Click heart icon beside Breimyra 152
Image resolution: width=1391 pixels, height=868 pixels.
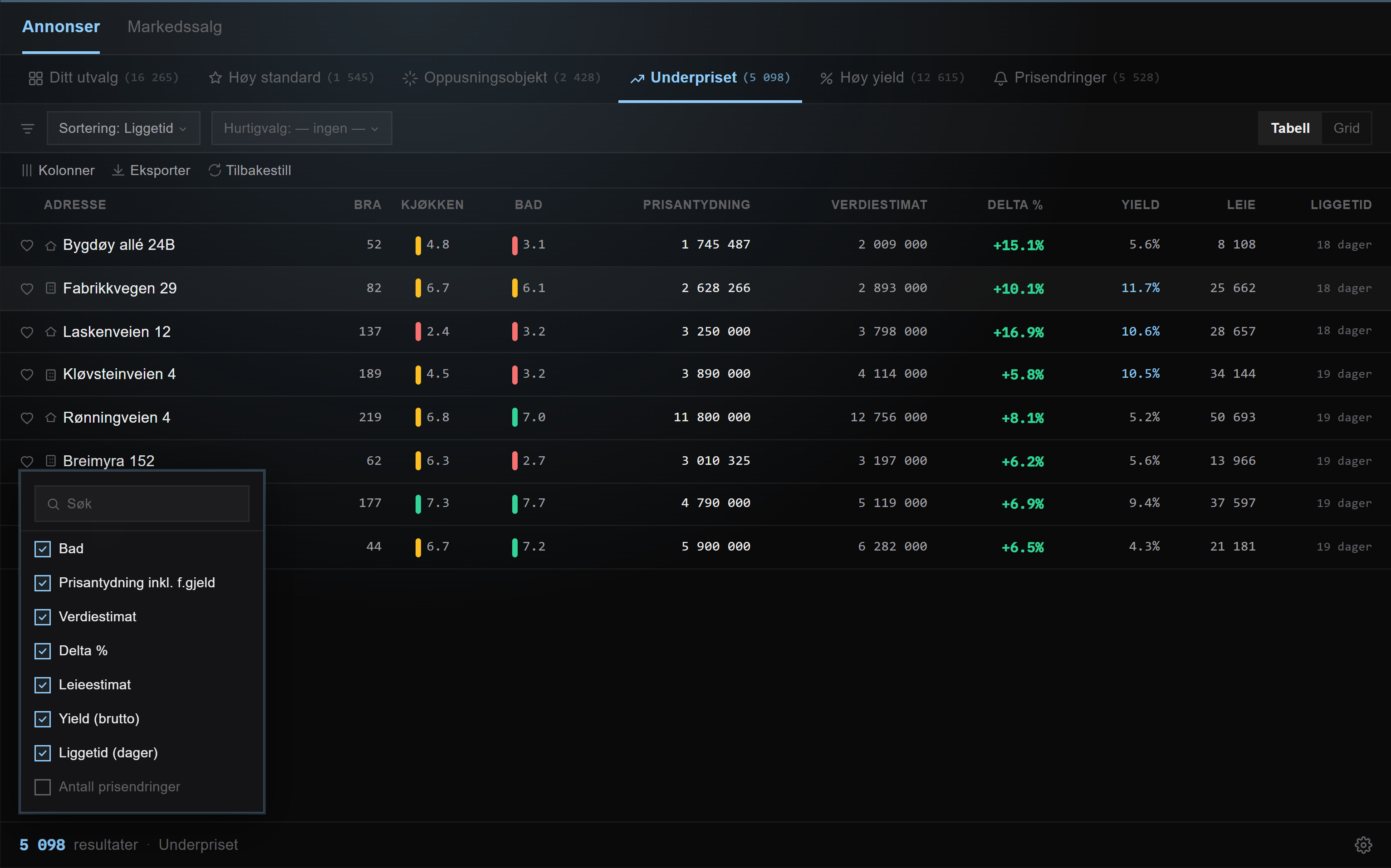pos(27,461)
